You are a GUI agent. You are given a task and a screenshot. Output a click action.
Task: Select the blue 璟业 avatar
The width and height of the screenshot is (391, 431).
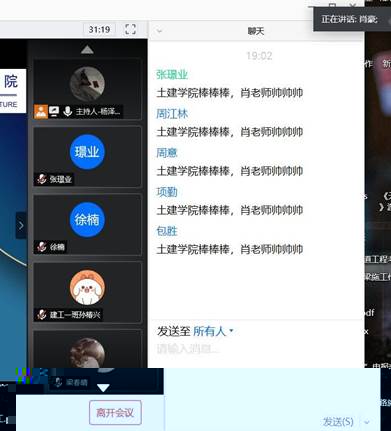point(87,152)
